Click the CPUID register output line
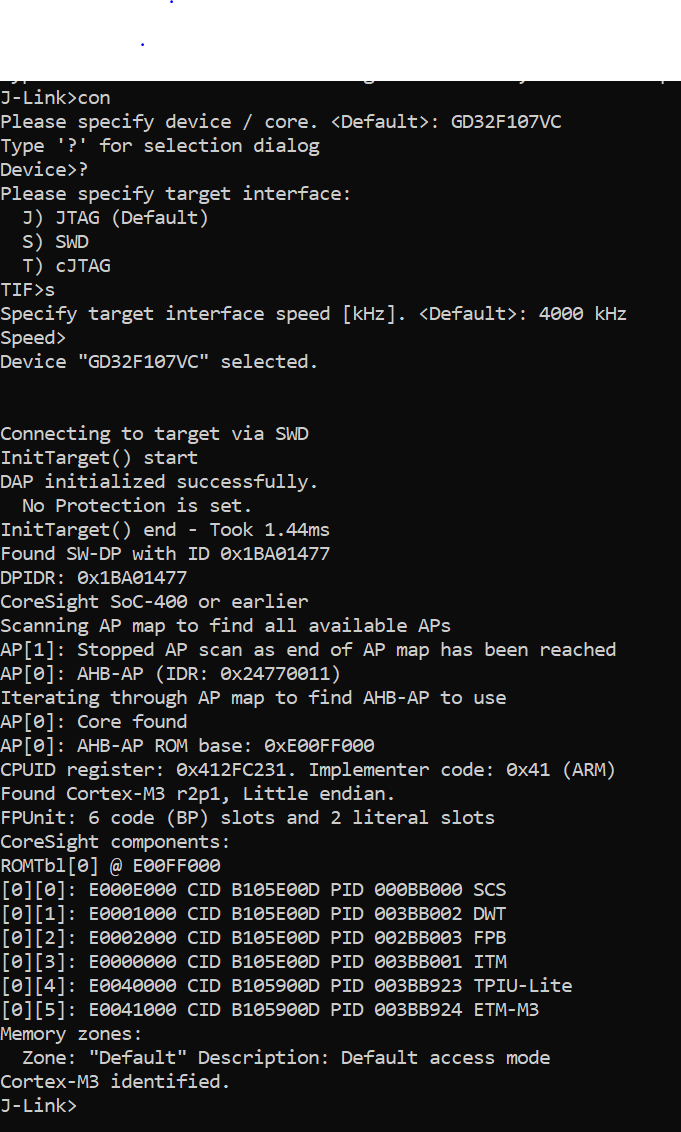681x1132 pixels. (307, 769)
